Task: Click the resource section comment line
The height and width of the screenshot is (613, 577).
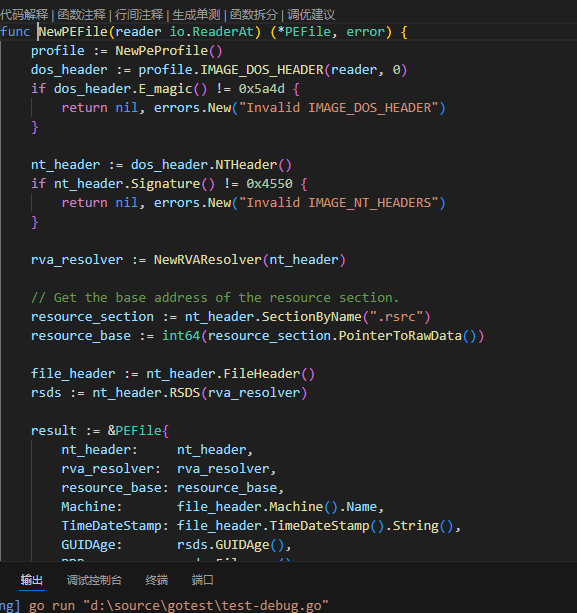Action: pos(215,298)
